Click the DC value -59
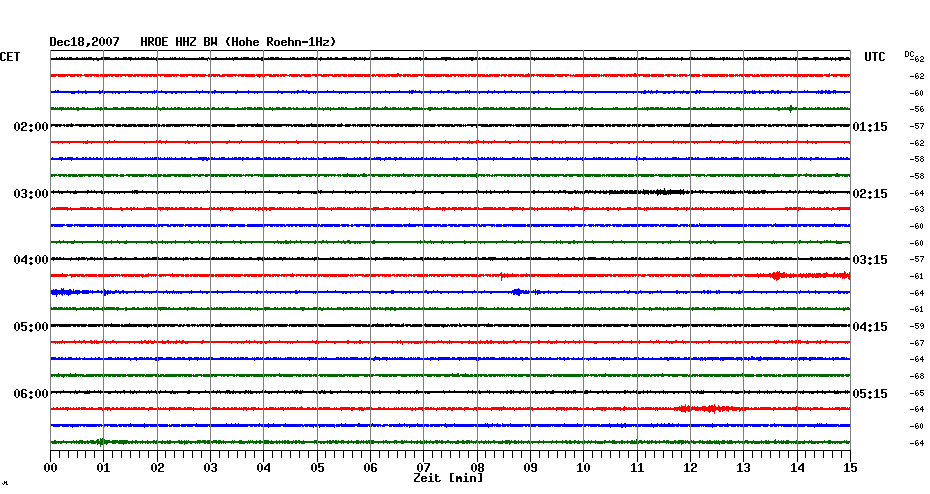 pyautogui.click(x=916, y=326)
